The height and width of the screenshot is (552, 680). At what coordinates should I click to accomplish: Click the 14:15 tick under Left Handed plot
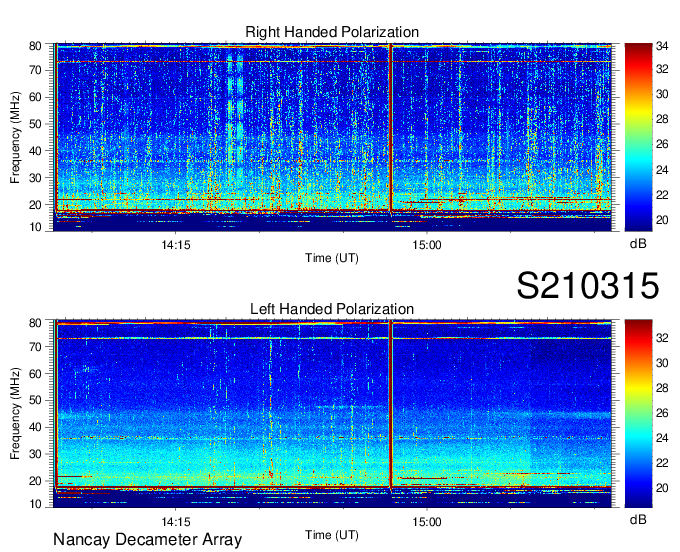click(x=176, y=522)
